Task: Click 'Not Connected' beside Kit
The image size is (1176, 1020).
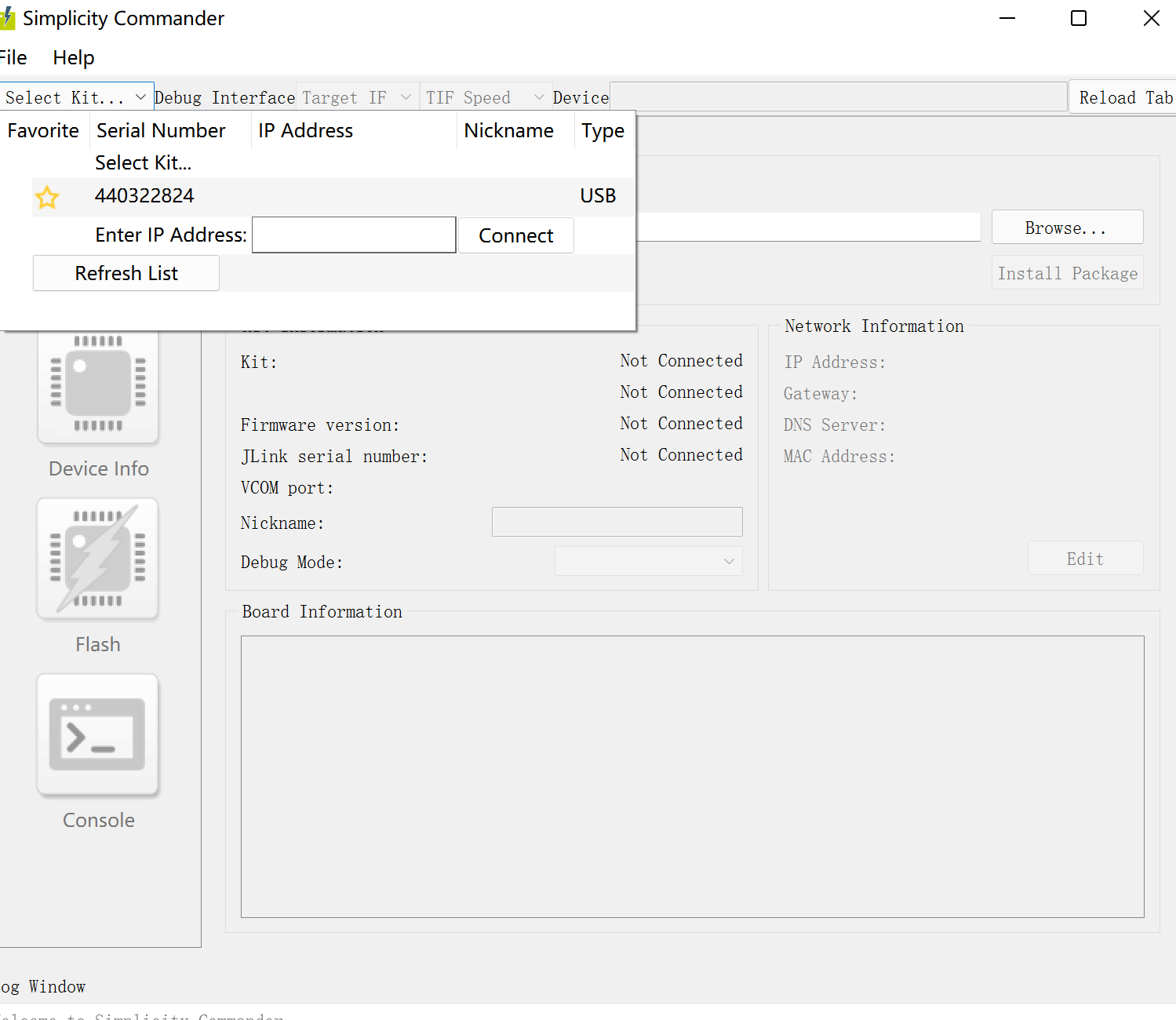Action: tap(681, 360)
